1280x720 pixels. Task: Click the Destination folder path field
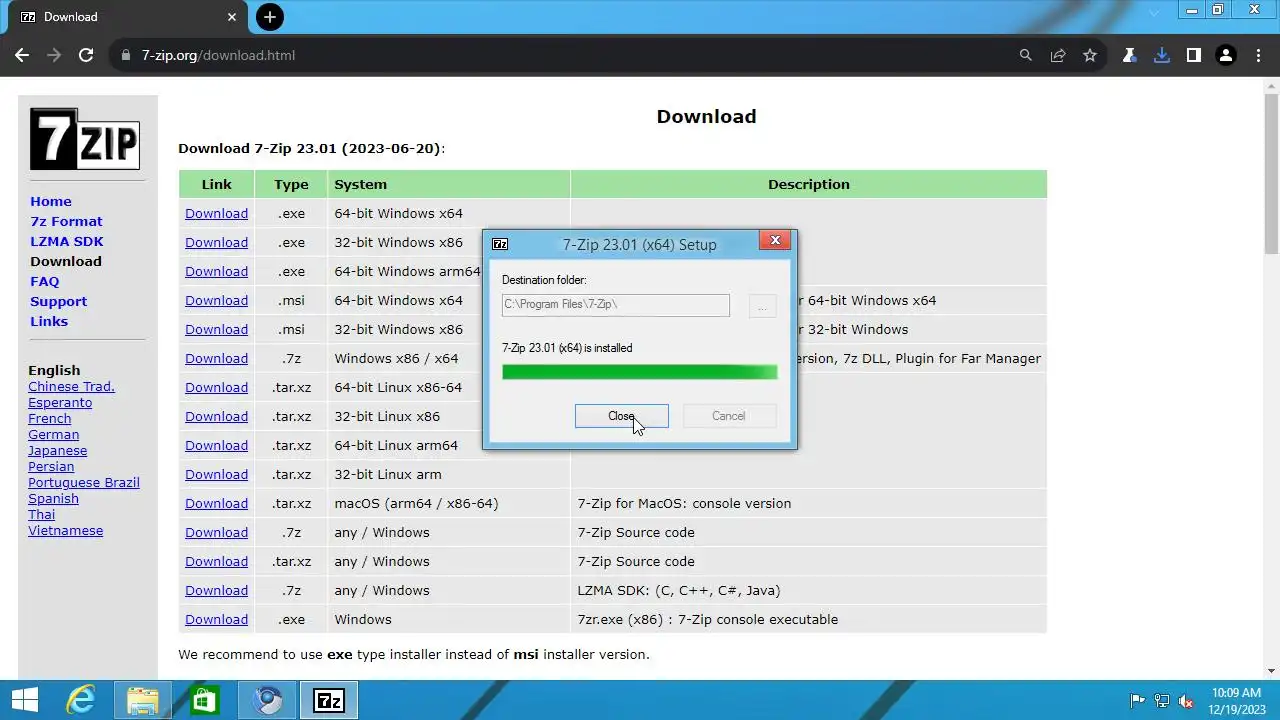(615, 305)
